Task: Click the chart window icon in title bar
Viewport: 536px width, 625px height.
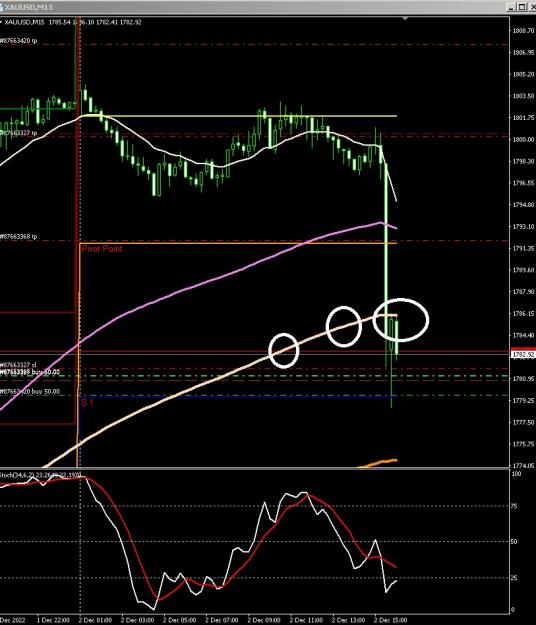Action: pyautogui.click(x=1, y=7)
